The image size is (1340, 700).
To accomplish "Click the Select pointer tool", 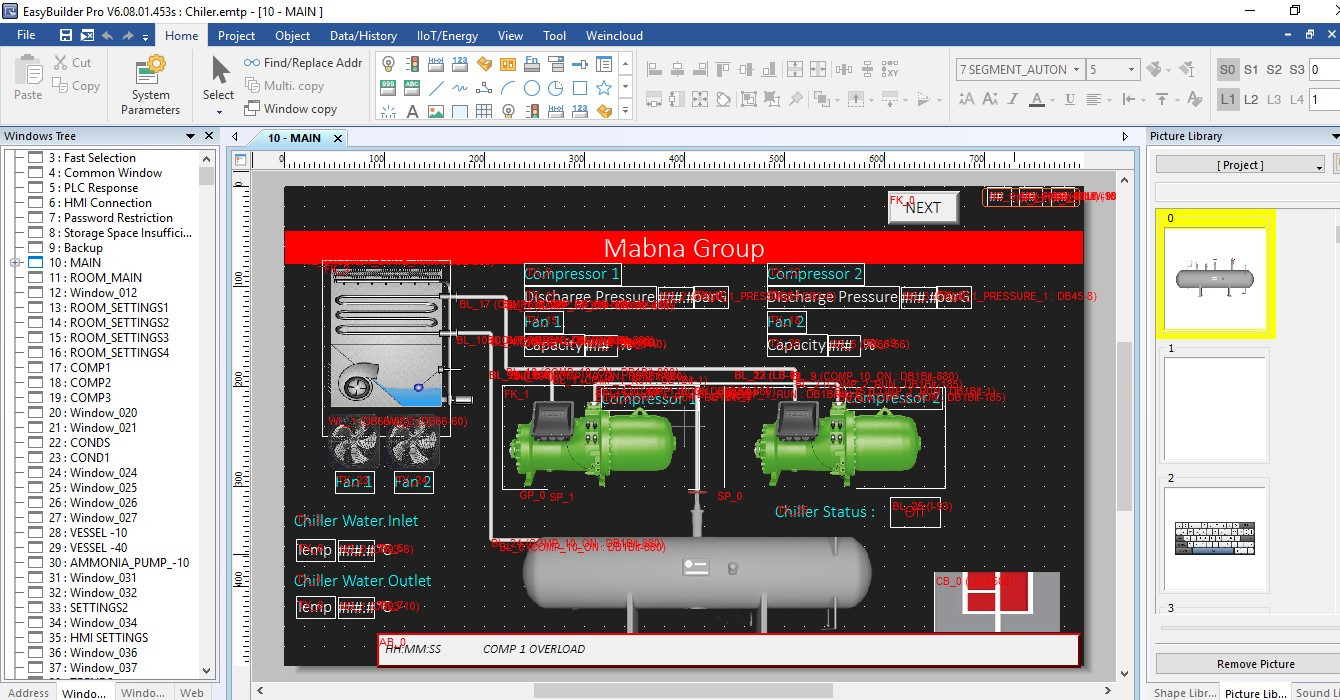I will tap(219, 79).
